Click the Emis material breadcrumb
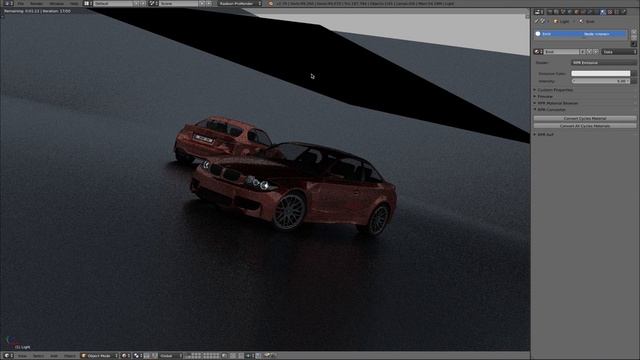 (586, 21)
